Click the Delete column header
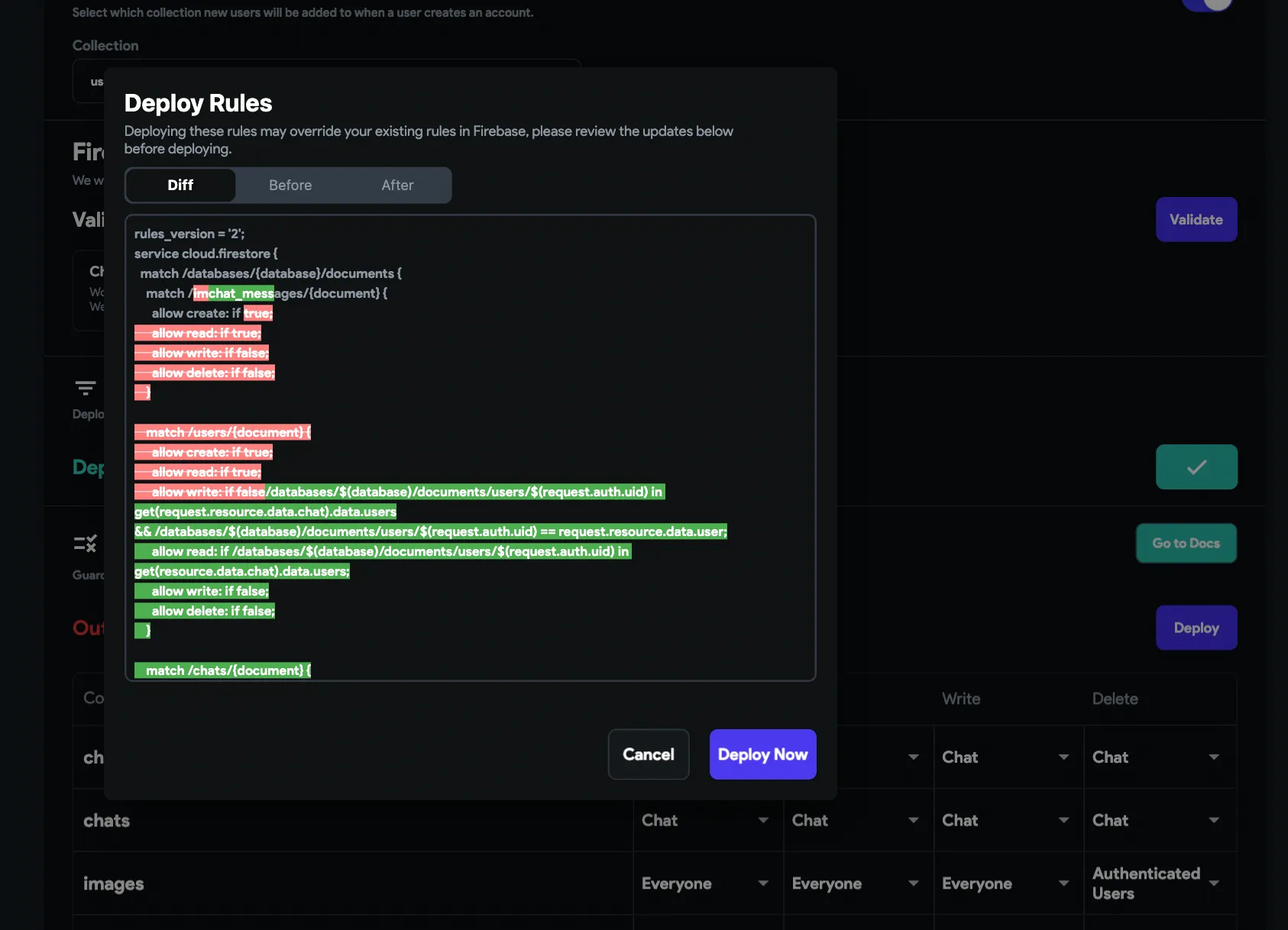The height and width of the screenshot is (930, 1288). (x=1115, y=699)
